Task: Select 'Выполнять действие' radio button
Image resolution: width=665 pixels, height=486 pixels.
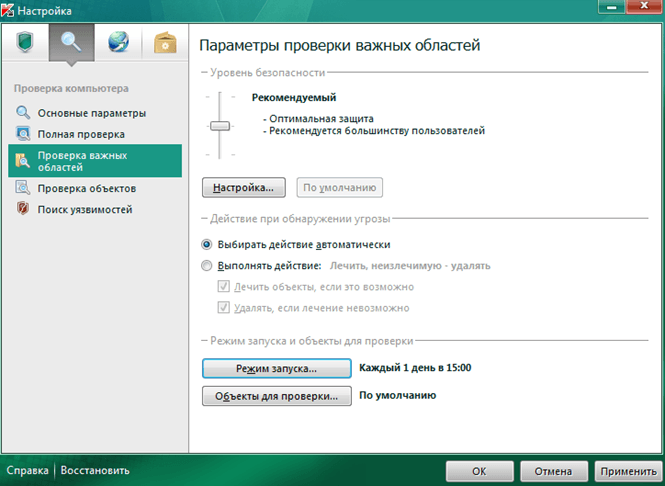Action: [207, 266]
